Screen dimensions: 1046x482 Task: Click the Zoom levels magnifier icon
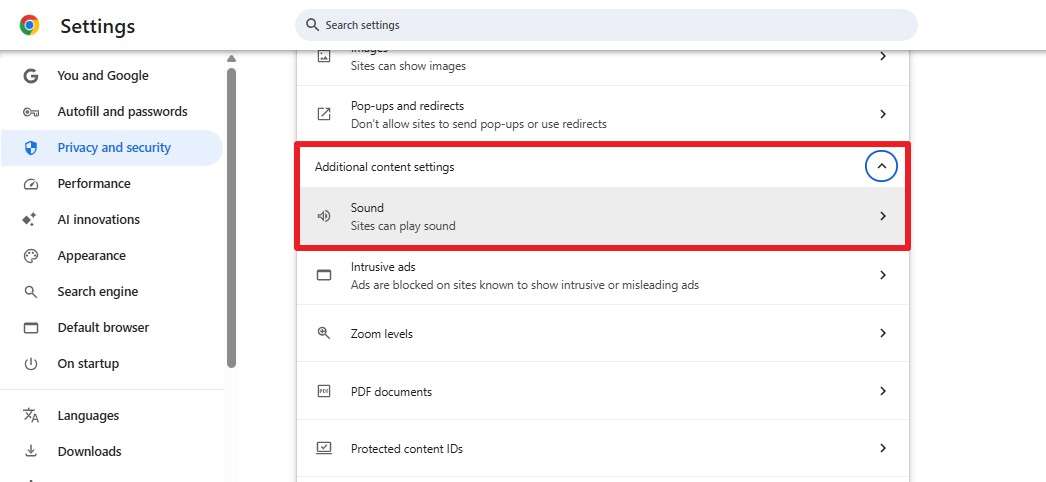(324, 333)
